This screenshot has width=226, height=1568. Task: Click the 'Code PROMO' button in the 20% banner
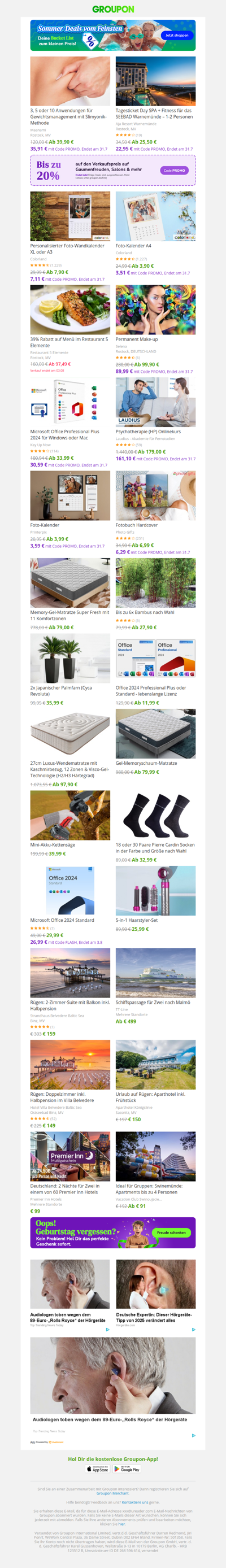coord(174,171)
